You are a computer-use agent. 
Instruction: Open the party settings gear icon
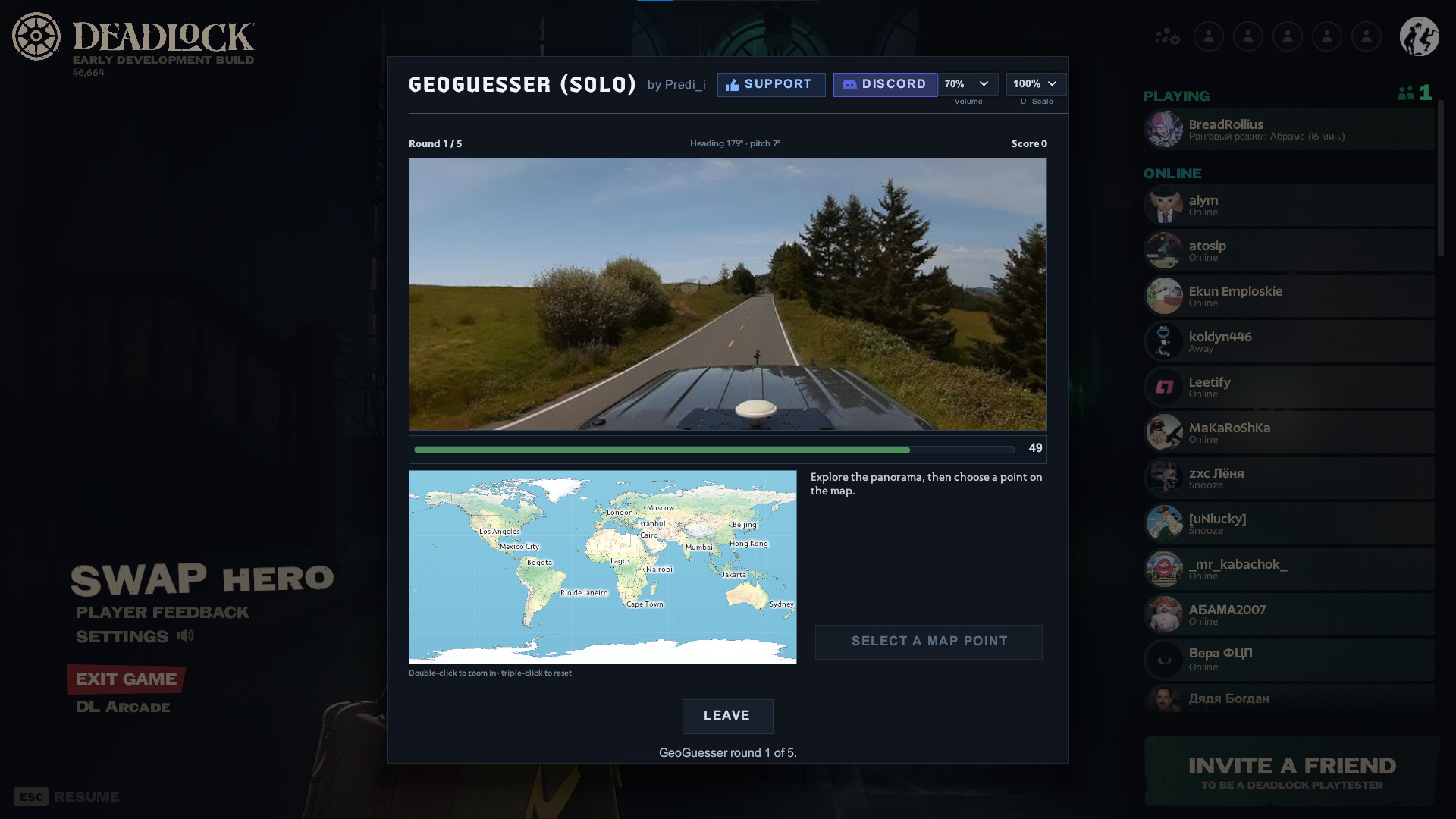point(1167,36)
